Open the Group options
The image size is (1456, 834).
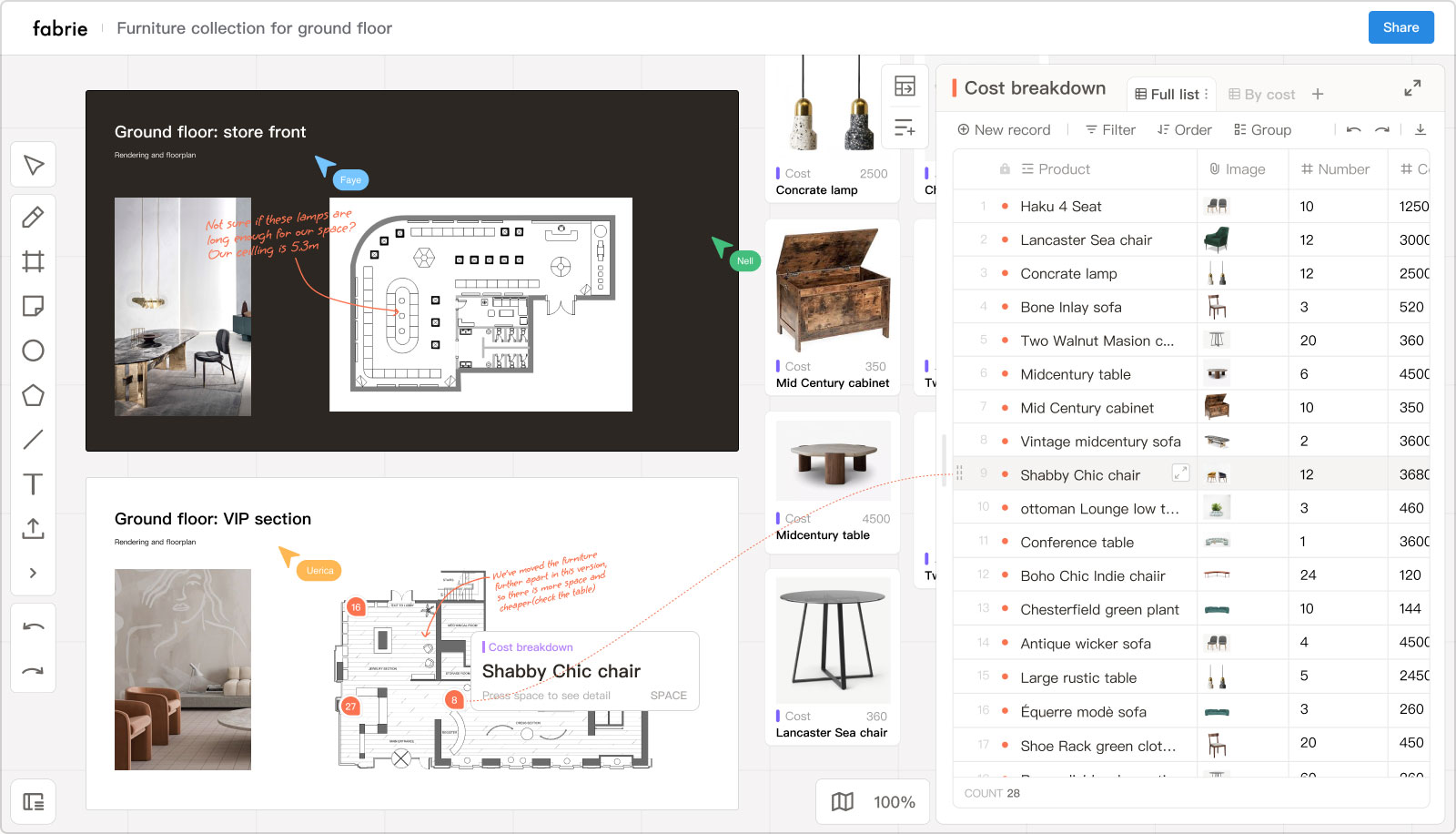click(x=1262, y=130)
